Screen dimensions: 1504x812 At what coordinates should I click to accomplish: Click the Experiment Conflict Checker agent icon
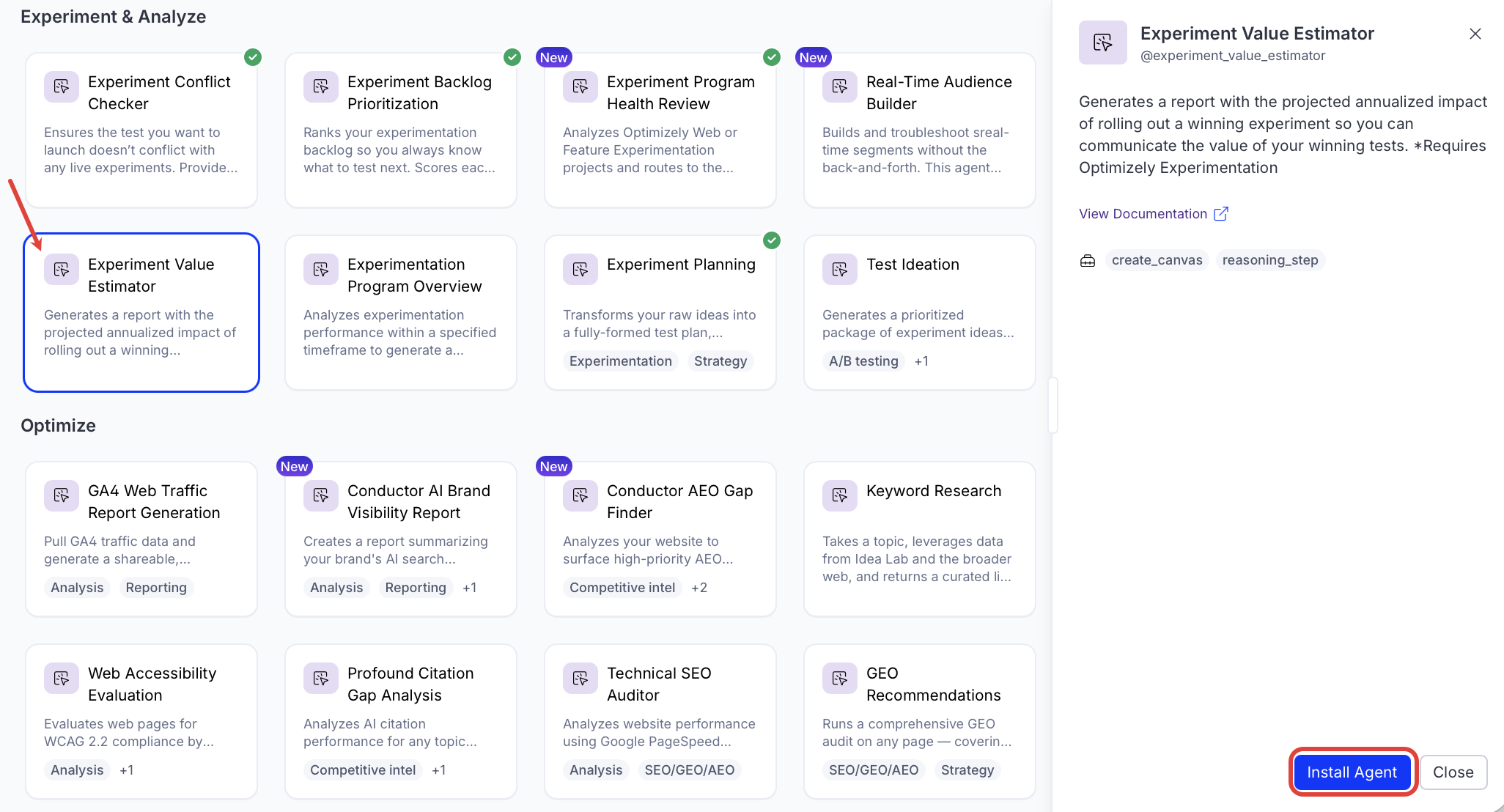coord(62,86)
